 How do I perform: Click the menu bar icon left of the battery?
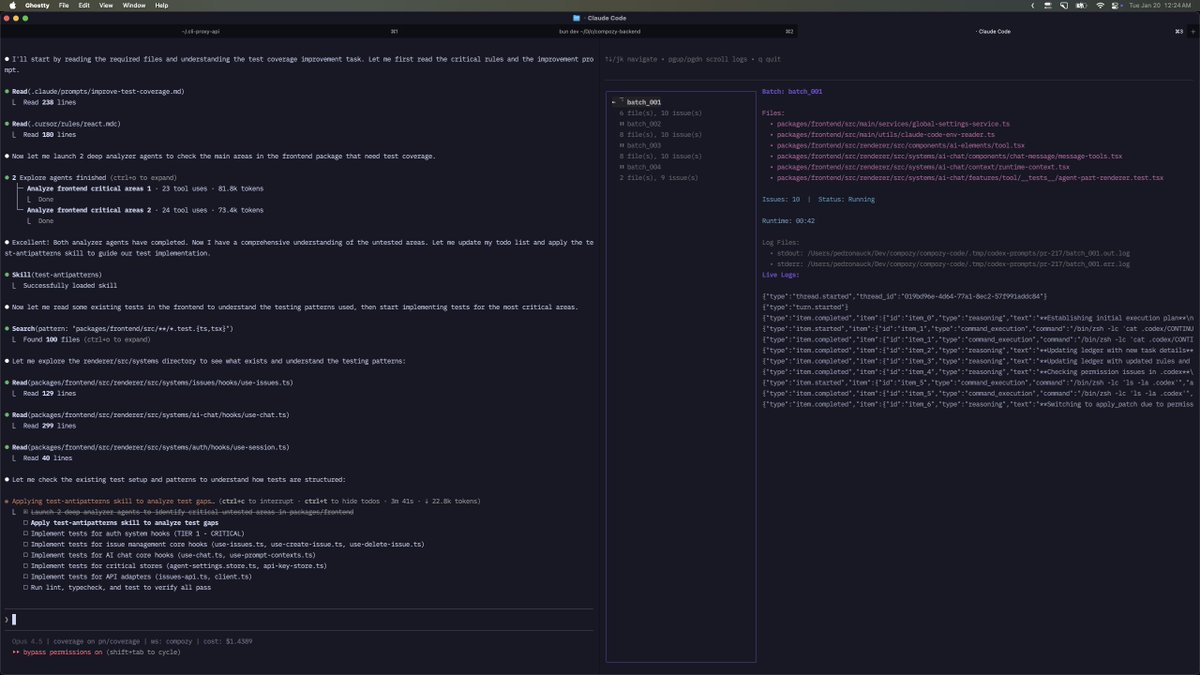(x=1065, y=5)
